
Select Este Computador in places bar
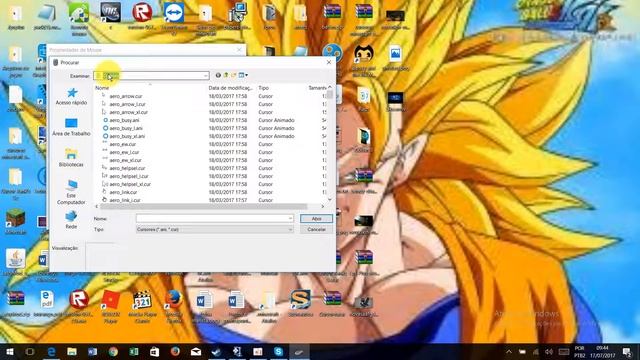[x=71, y=192]
